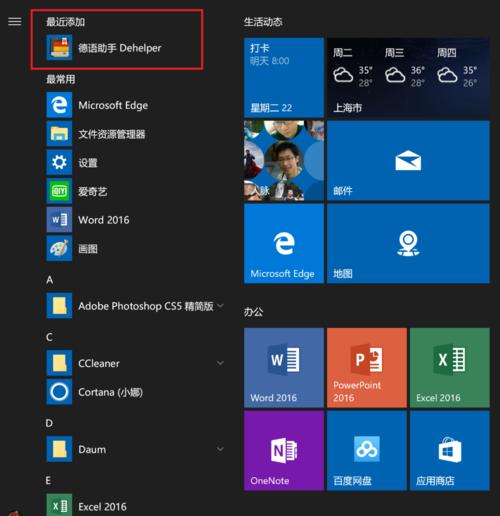
Task: Click the PowerPoint 2016 tile
Action: click(x=367, y=368)
